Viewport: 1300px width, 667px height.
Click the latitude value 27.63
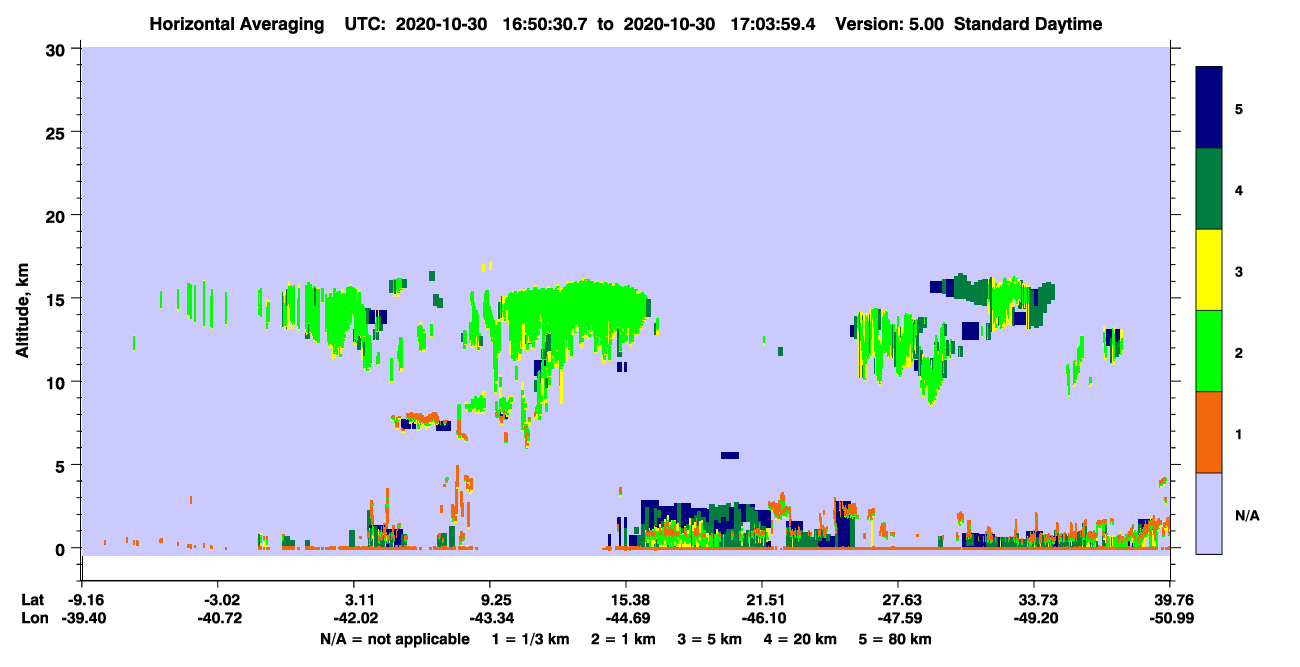pos(898,600)
